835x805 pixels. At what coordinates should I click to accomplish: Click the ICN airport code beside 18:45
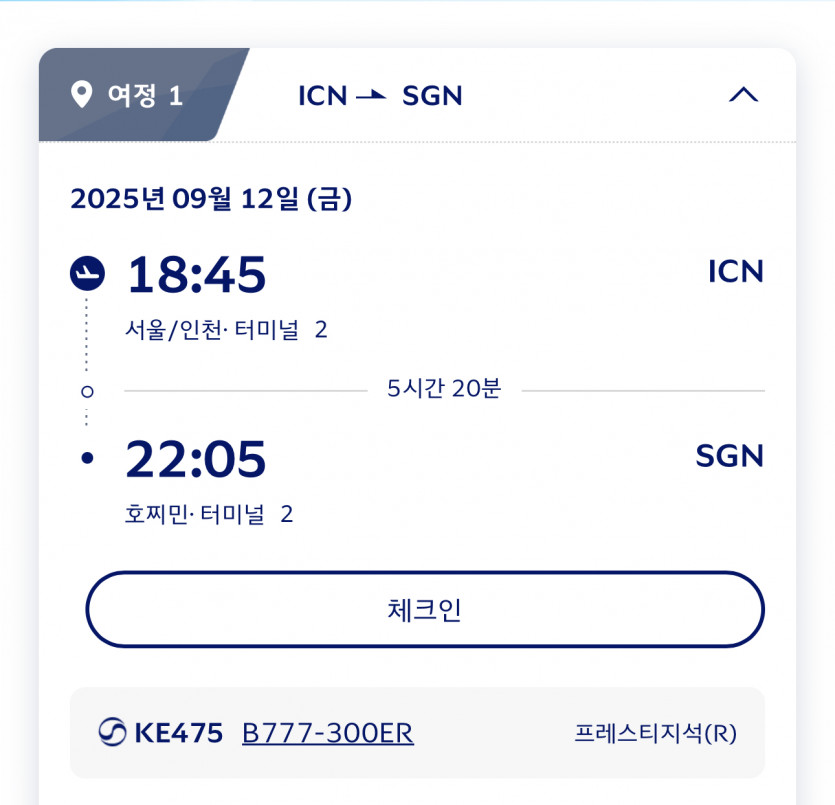tap(735, 272)
